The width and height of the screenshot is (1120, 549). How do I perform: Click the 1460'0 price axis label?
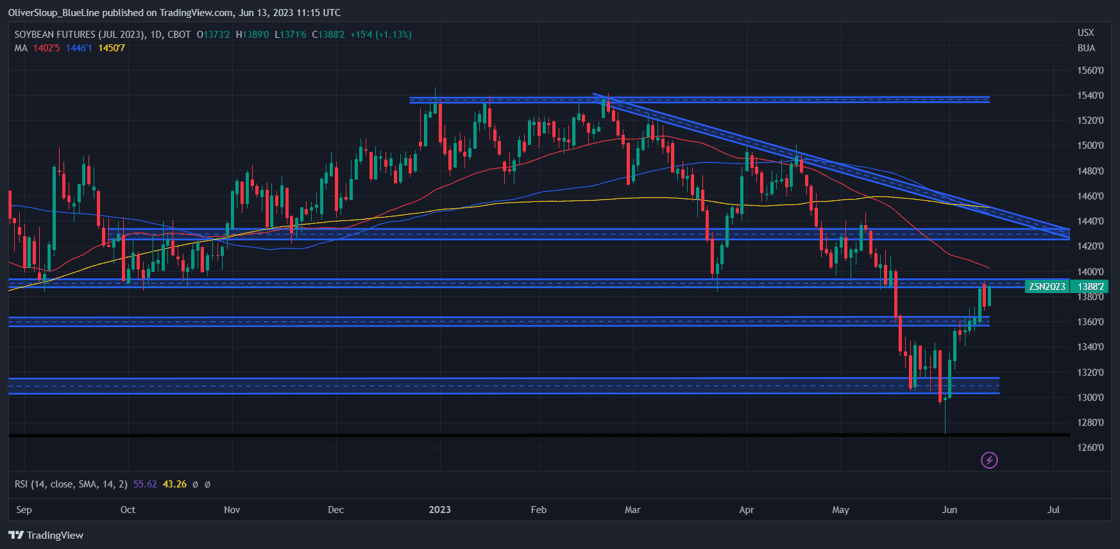click(x=1091, y=196)
